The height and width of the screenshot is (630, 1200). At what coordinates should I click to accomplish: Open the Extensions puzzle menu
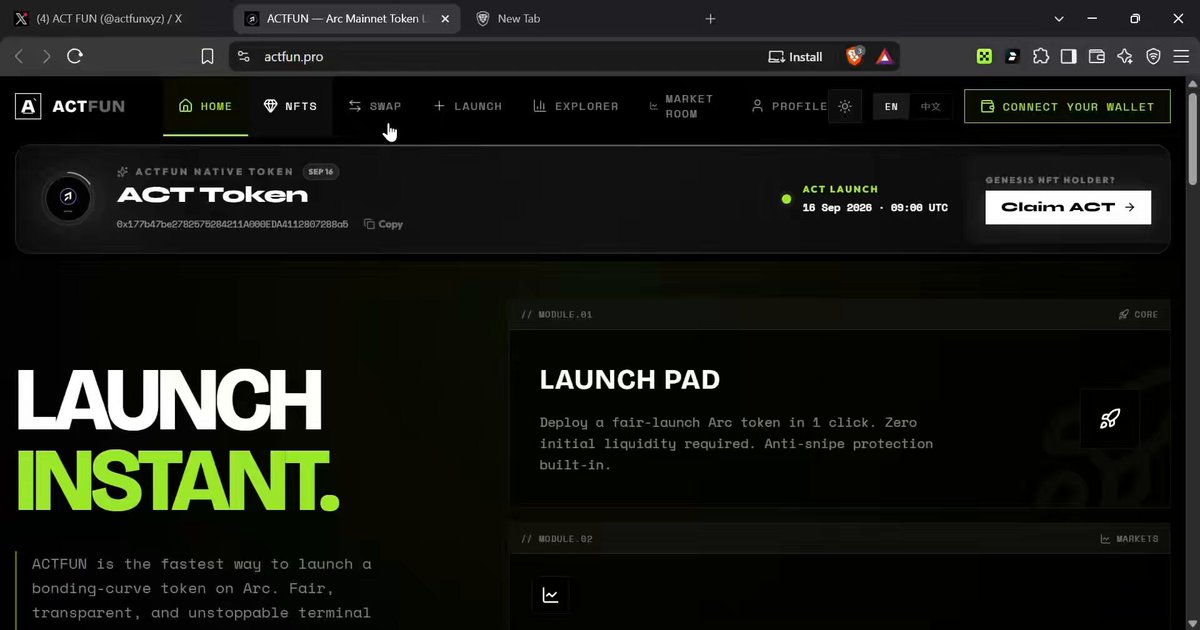[1041, 57]
